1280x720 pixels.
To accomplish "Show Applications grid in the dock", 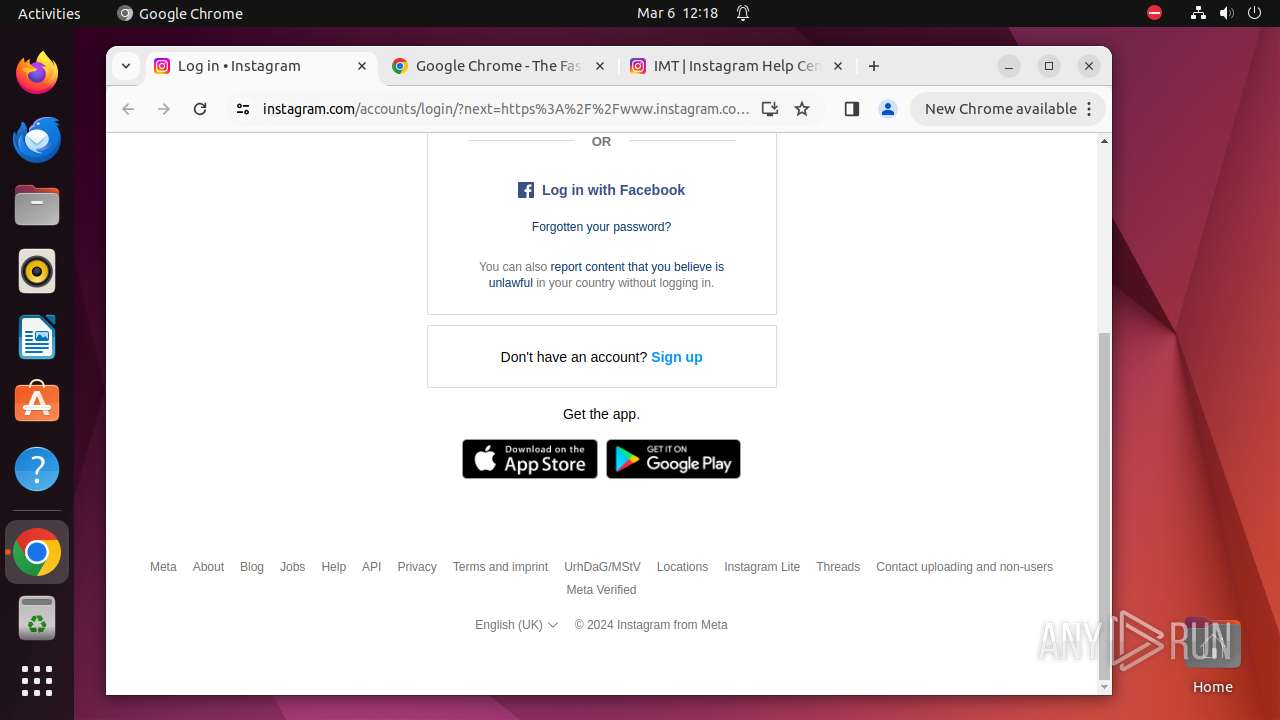I will point(37,681).
